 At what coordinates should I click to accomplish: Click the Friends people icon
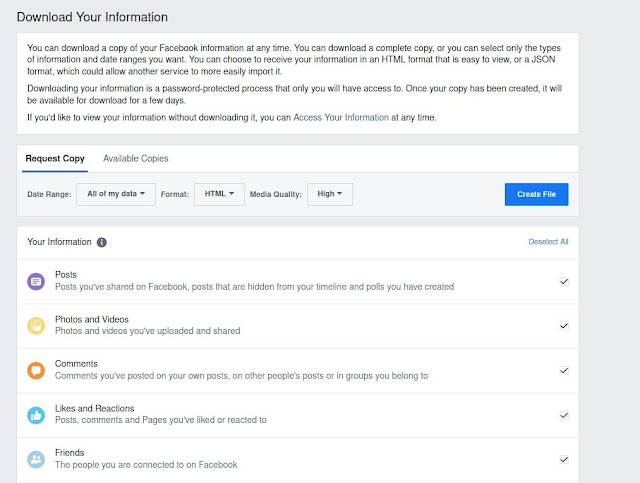click(x=36, y=459)
